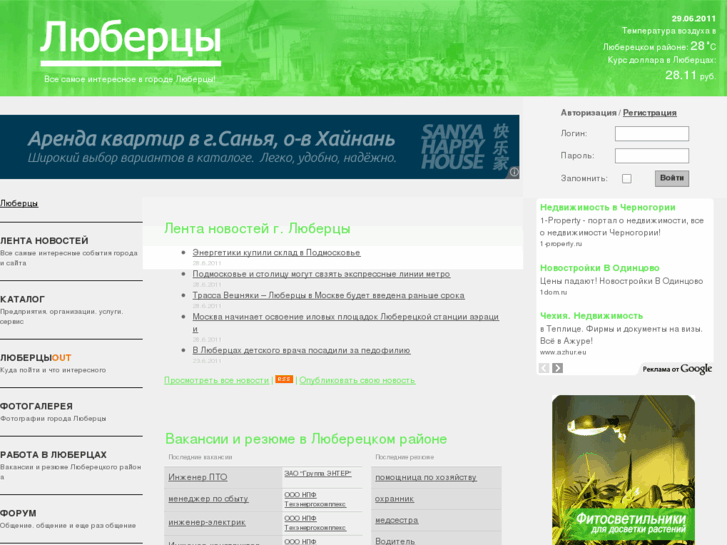Toggle the Запомнить checkbox

click(x=626, y=179)
